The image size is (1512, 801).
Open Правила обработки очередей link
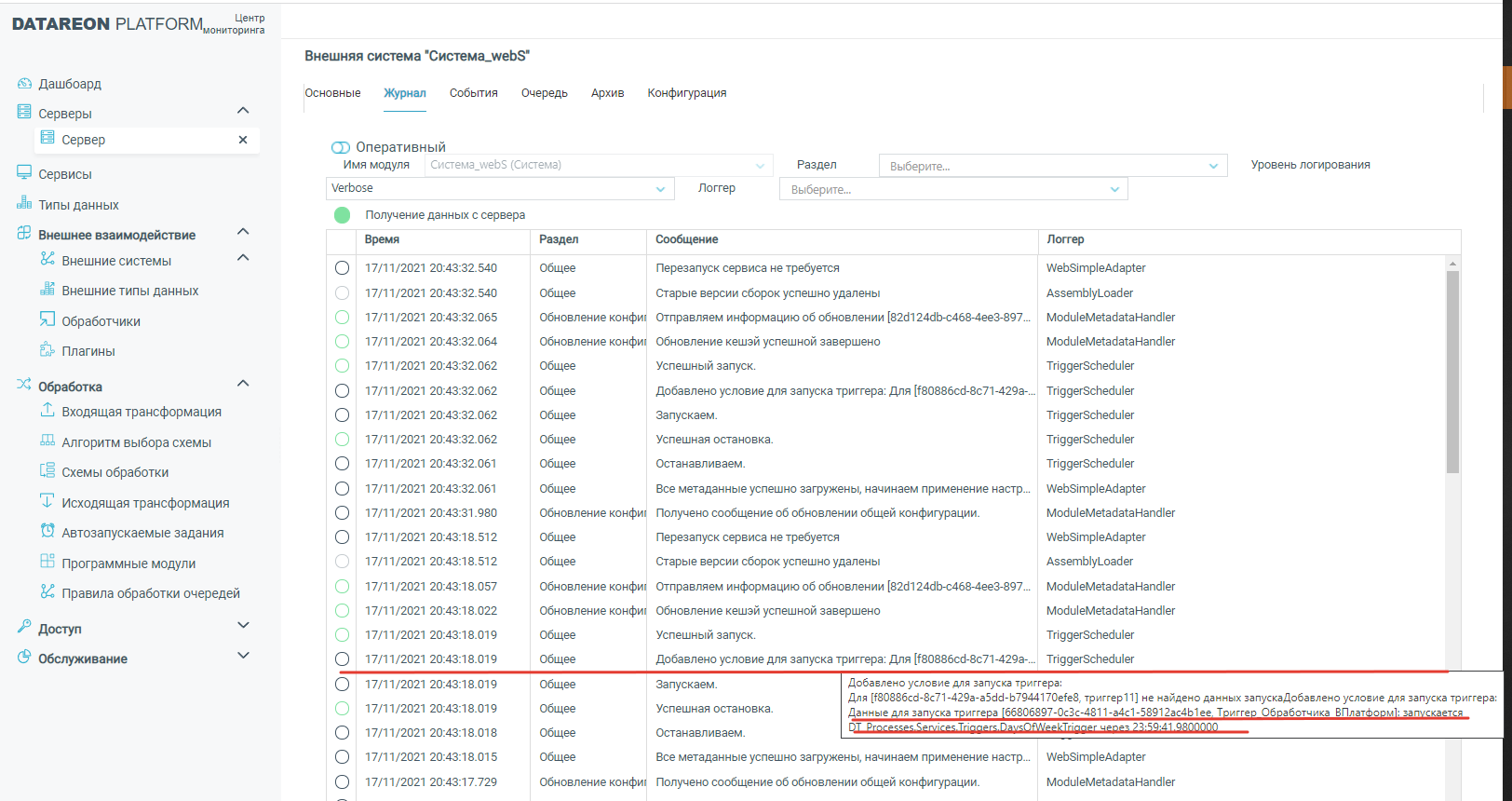[150, 593]
